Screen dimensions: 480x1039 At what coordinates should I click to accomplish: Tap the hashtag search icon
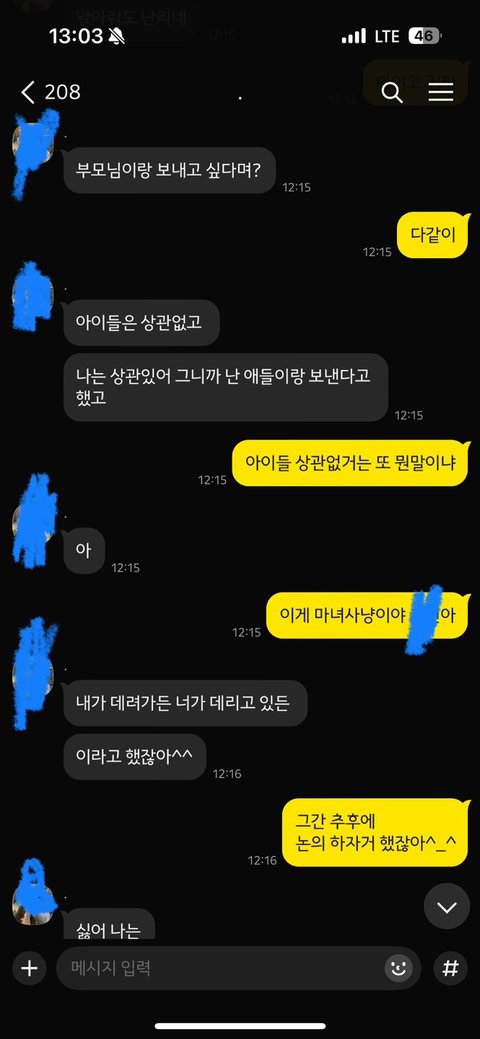451,968
